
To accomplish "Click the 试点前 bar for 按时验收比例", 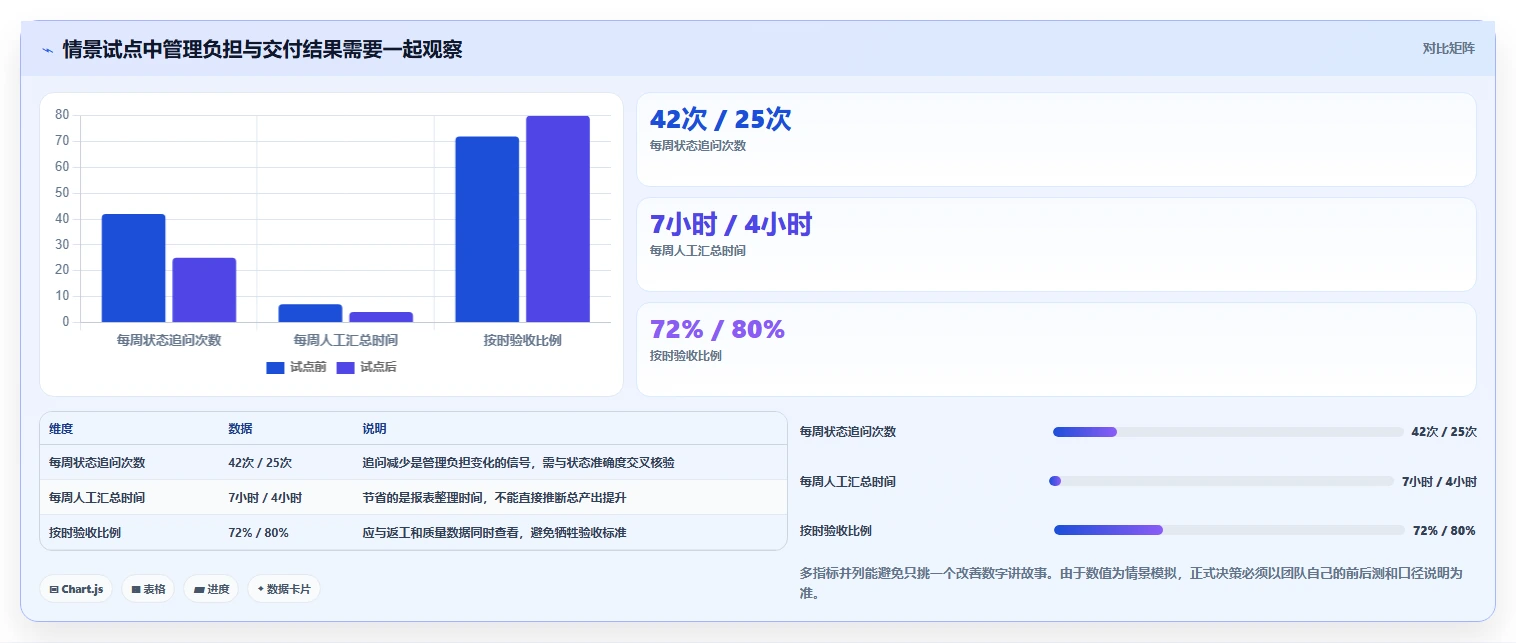I will point(487,229).
